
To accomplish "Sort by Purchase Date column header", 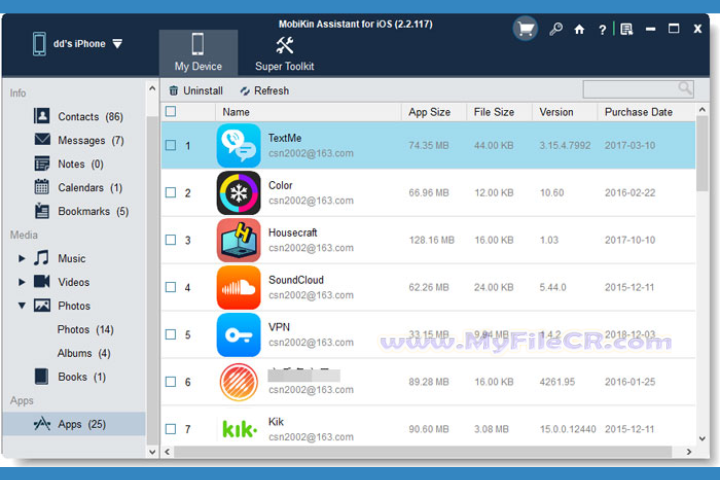I will point(646,112).
